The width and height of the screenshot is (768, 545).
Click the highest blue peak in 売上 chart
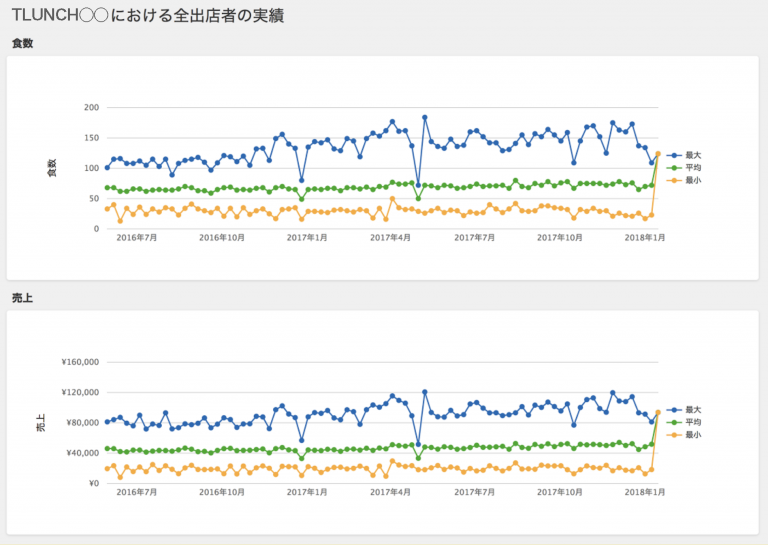point(425,392)
